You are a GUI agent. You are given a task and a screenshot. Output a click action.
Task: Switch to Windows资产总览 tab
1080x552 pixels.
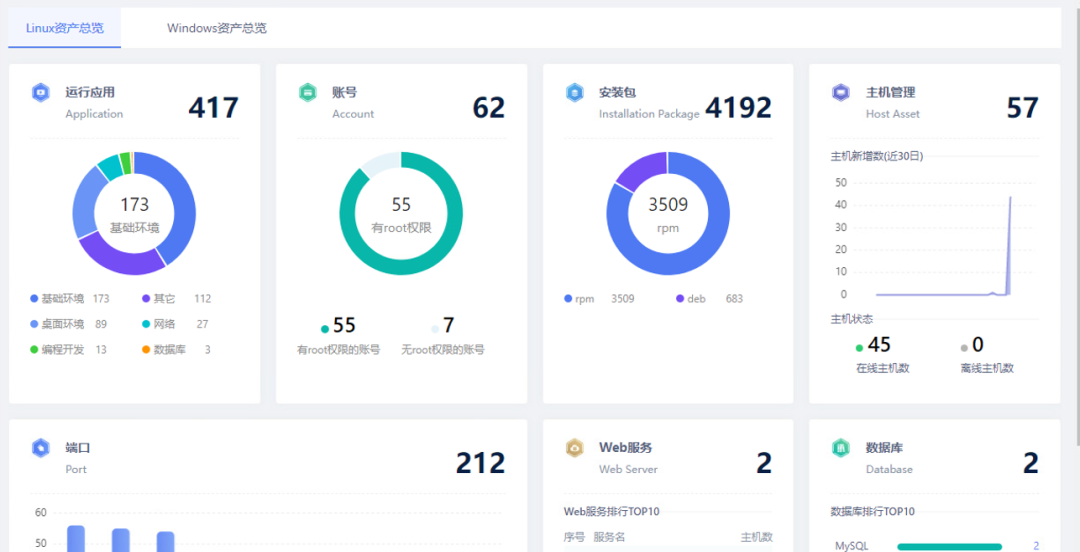217,28
